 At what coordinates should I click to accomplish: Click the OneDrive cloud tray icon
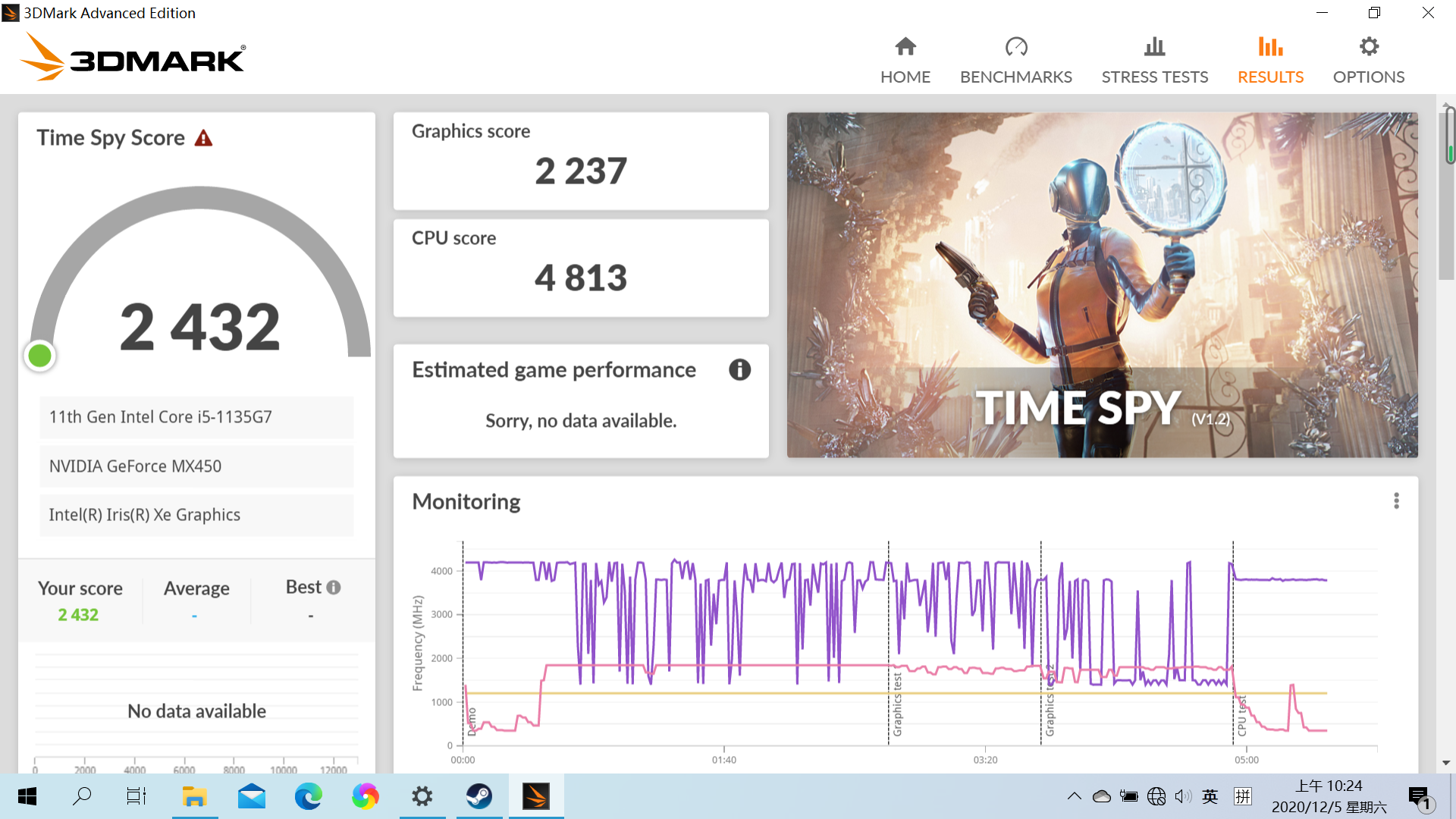(1101, 796)
